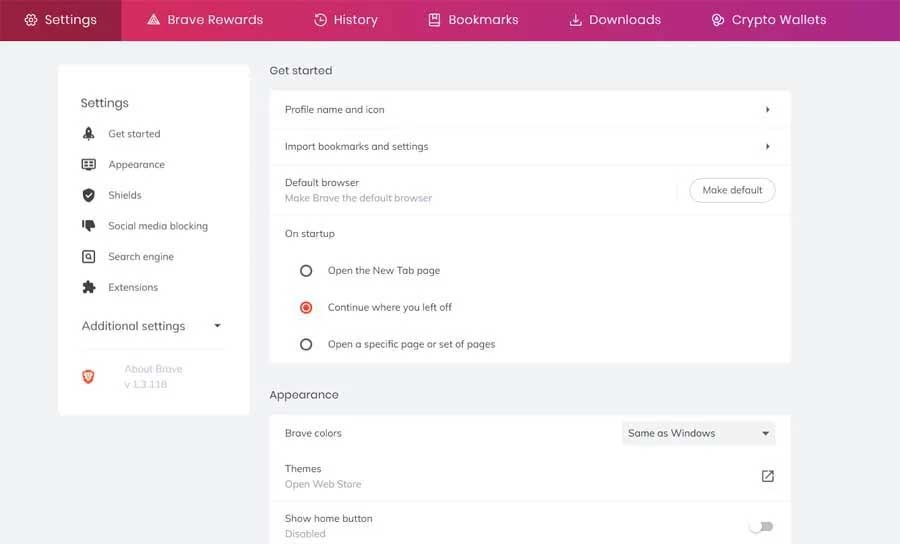Viewport: 900px width, 544px height.
Task: Select Open the New Tab page option
Action: [307, 271]
